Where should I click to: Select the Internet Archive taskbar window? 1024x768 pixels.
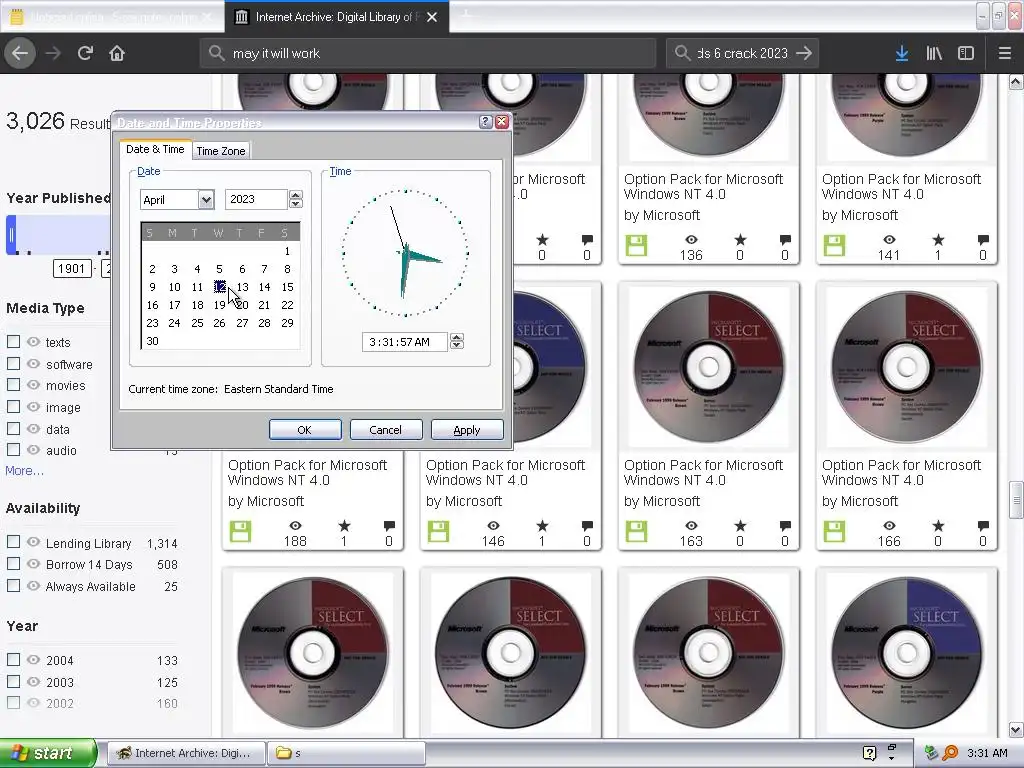pos(185,753)
